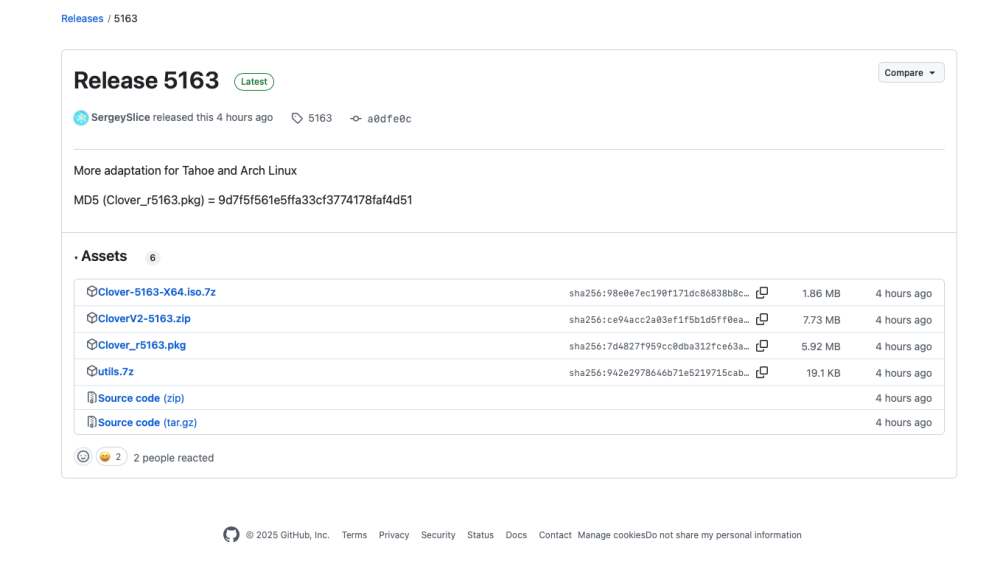Screen dimensions: 1000x564
Task: Click the package icon beside Clover_r5163.pkg
Action: point(92,345)
